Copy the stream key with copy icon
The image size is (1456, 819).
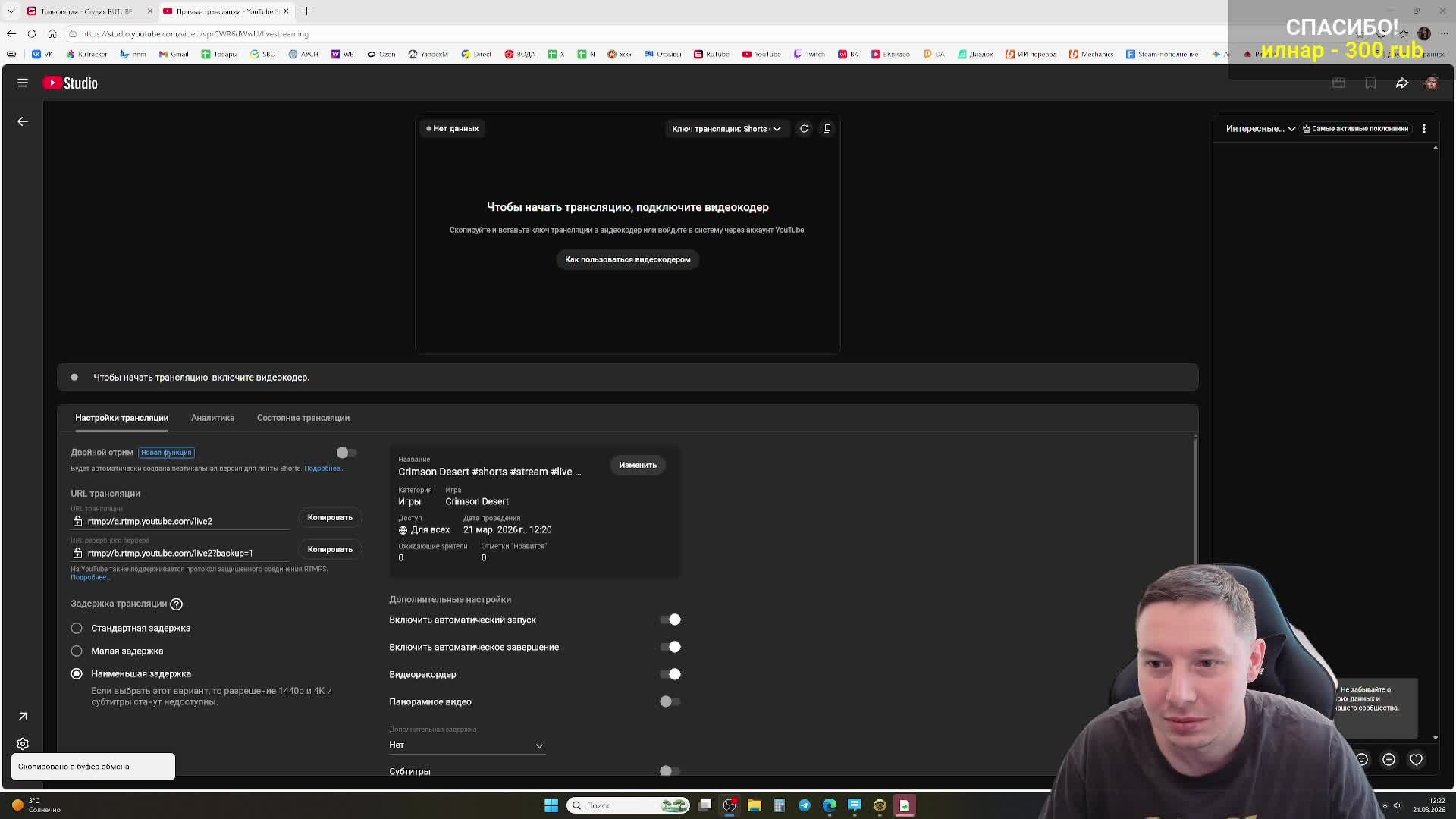827,129
